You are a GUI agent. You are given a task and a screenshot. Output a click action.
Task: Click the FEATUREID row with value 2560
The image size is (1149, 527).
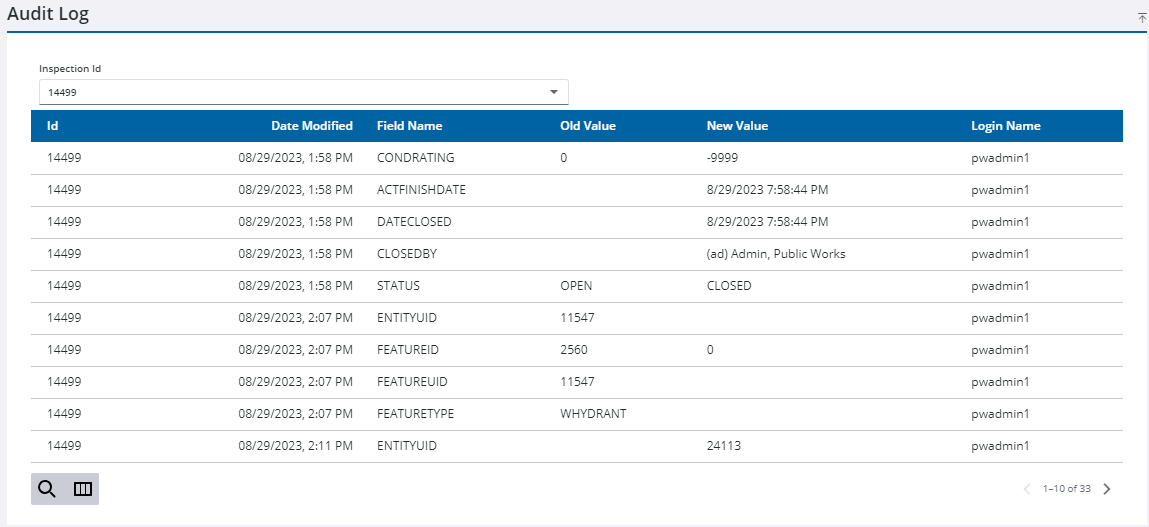coord(577,350)
